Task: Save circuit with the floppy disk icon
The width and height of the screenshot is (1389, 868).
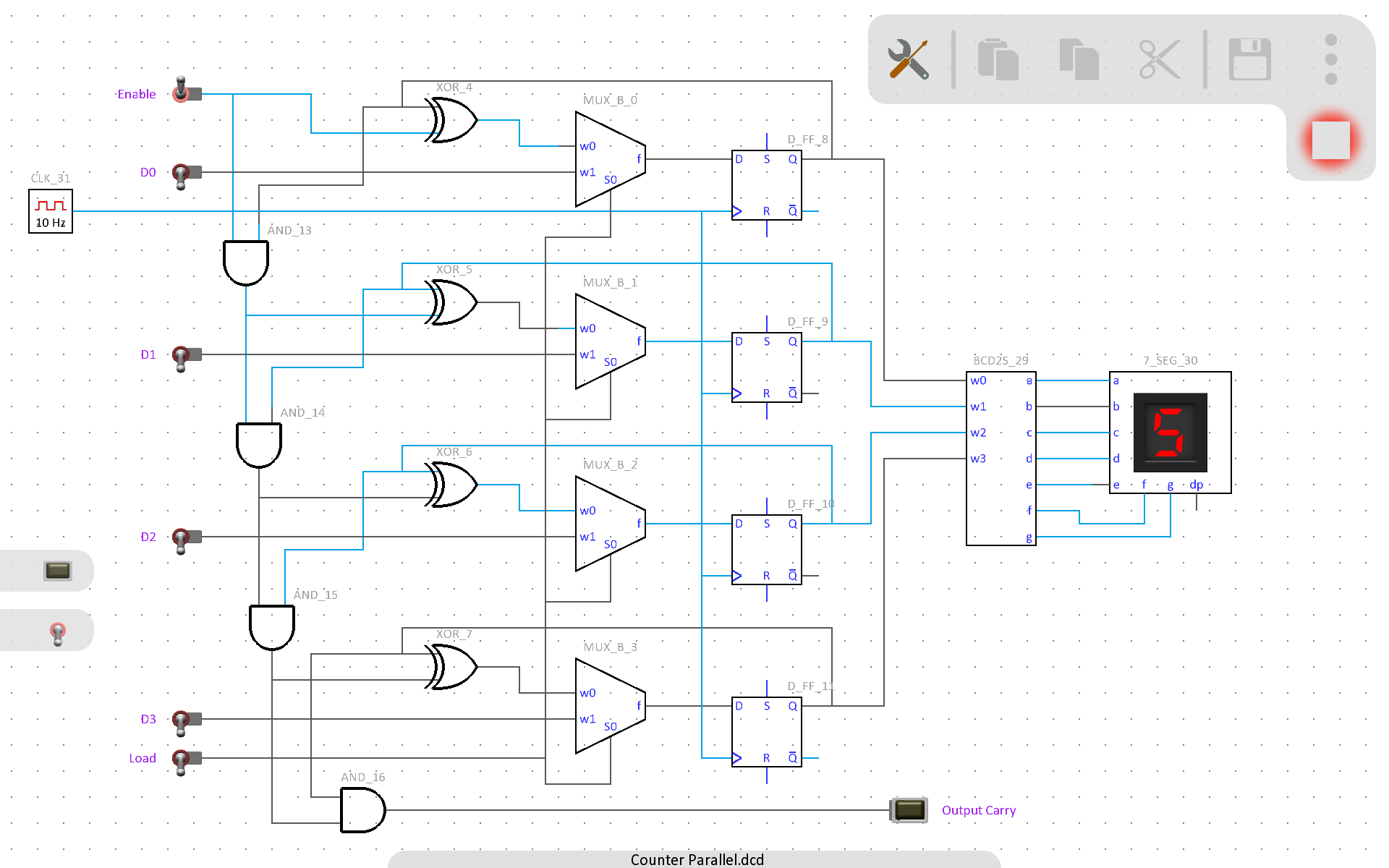Action: pos(1249,59)
